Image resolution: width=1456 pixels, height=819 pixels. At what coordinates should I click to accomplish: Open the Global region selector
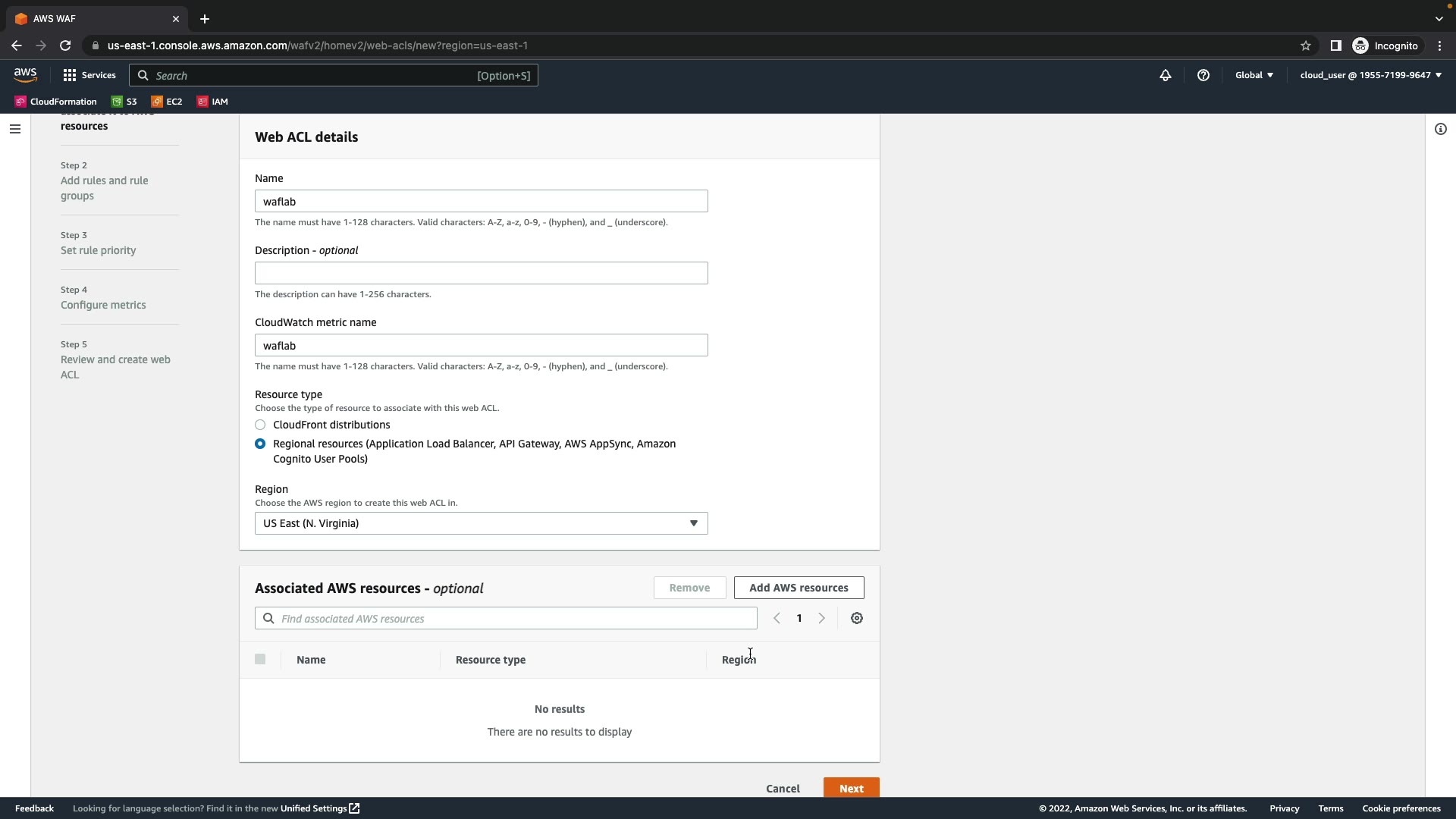coord(1254,75)
